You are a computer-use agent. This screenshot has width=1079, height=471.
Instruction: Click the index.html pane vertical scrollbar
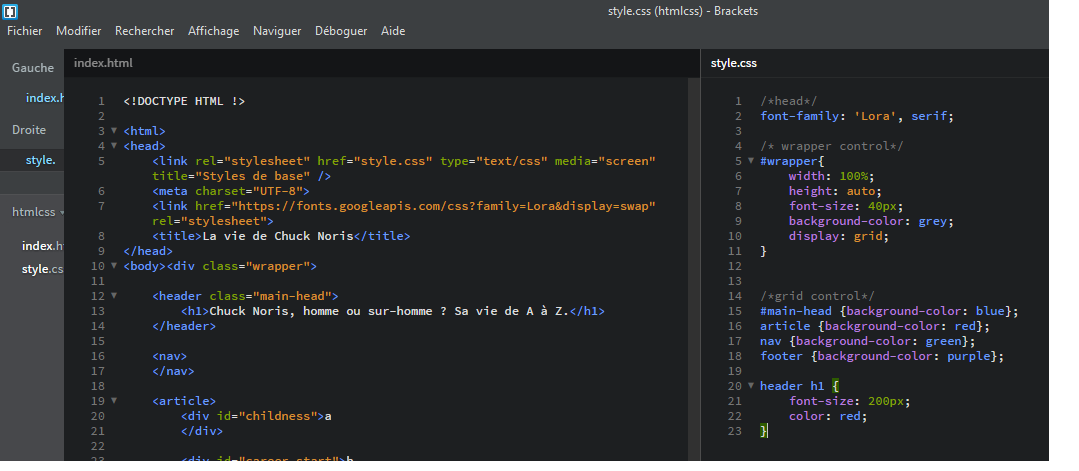(x=694, y=269)
